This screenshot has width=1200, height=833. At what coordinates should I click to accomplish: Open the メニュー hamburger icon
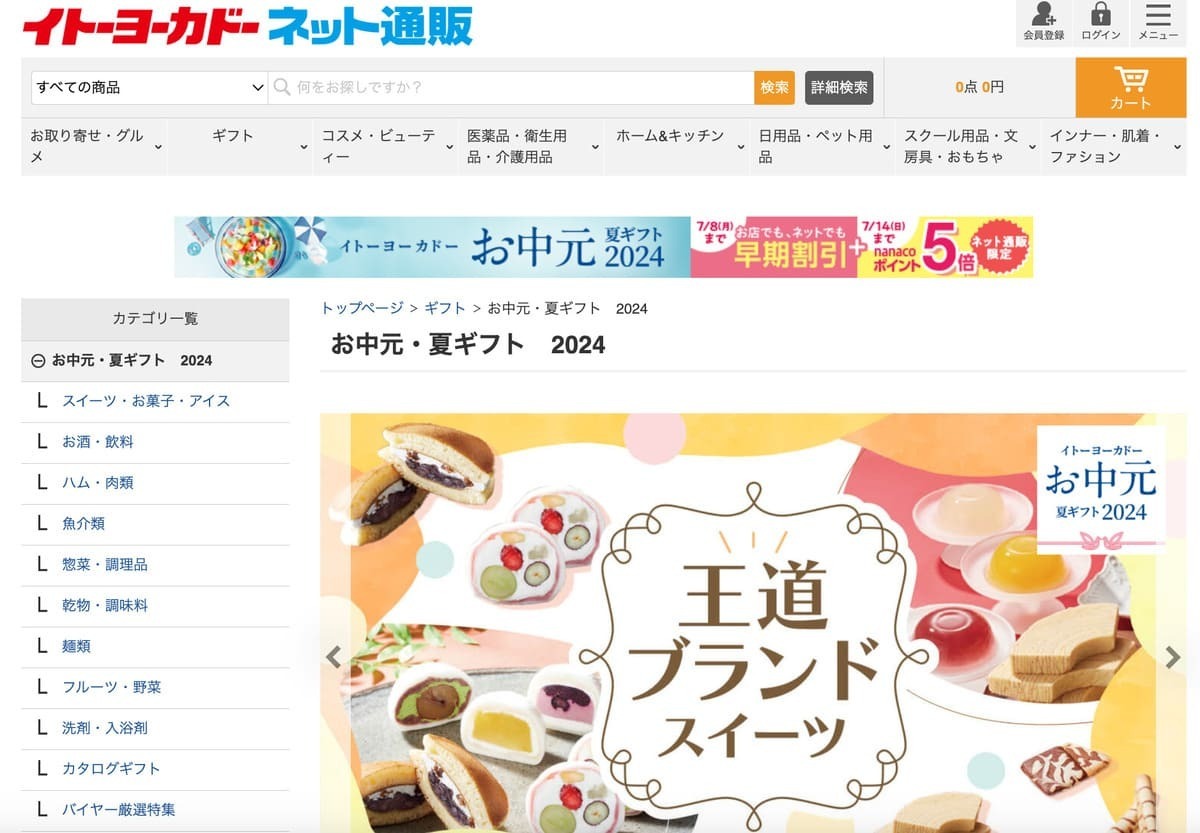click(x=1158, y=22)
